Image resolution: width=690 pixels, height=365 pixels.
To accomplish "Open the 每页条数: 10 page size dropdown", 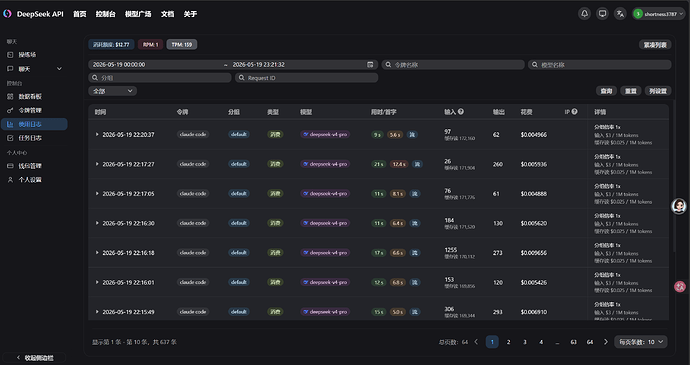I will (x=641, y=342).
